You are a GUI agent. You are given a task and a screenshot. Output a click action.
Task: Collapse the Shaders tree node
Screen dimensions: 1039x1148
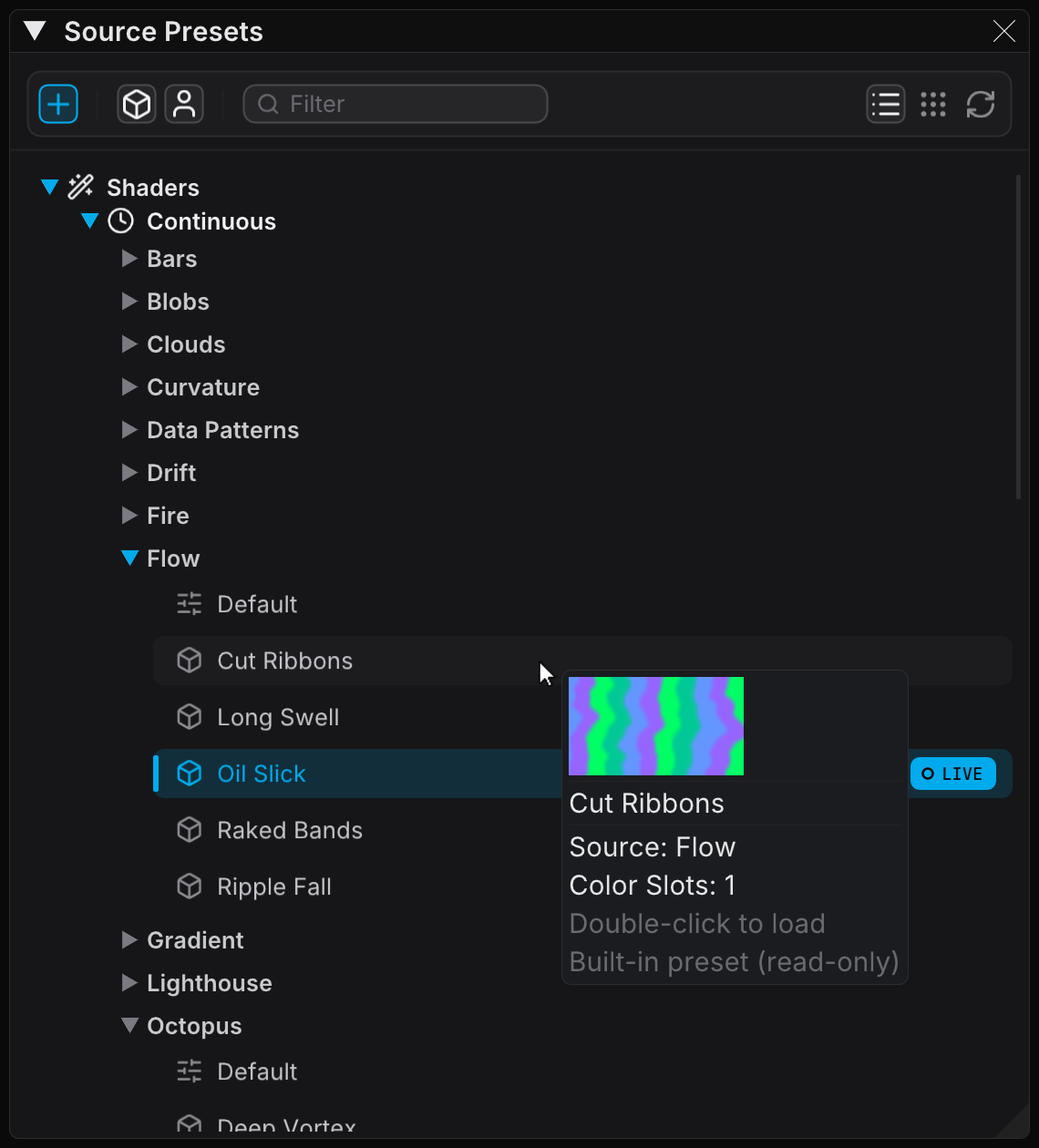coord(50,188)
